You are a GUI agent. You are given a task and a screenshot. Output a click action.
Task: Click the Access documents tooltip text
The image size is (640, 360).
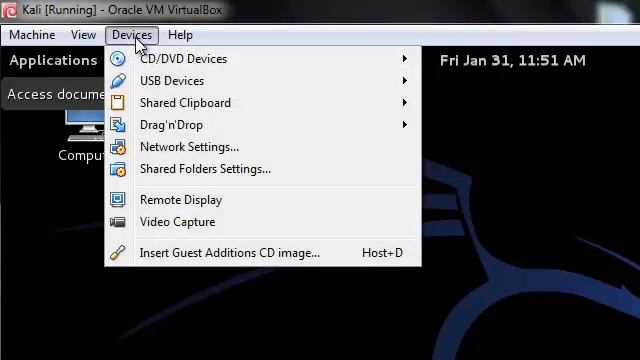[56, 94]
